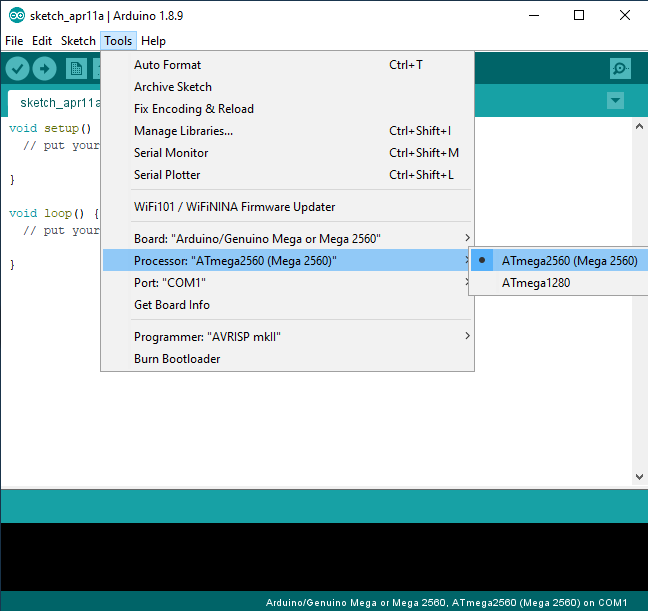Choose Burn Bootloader

(177, 359)
